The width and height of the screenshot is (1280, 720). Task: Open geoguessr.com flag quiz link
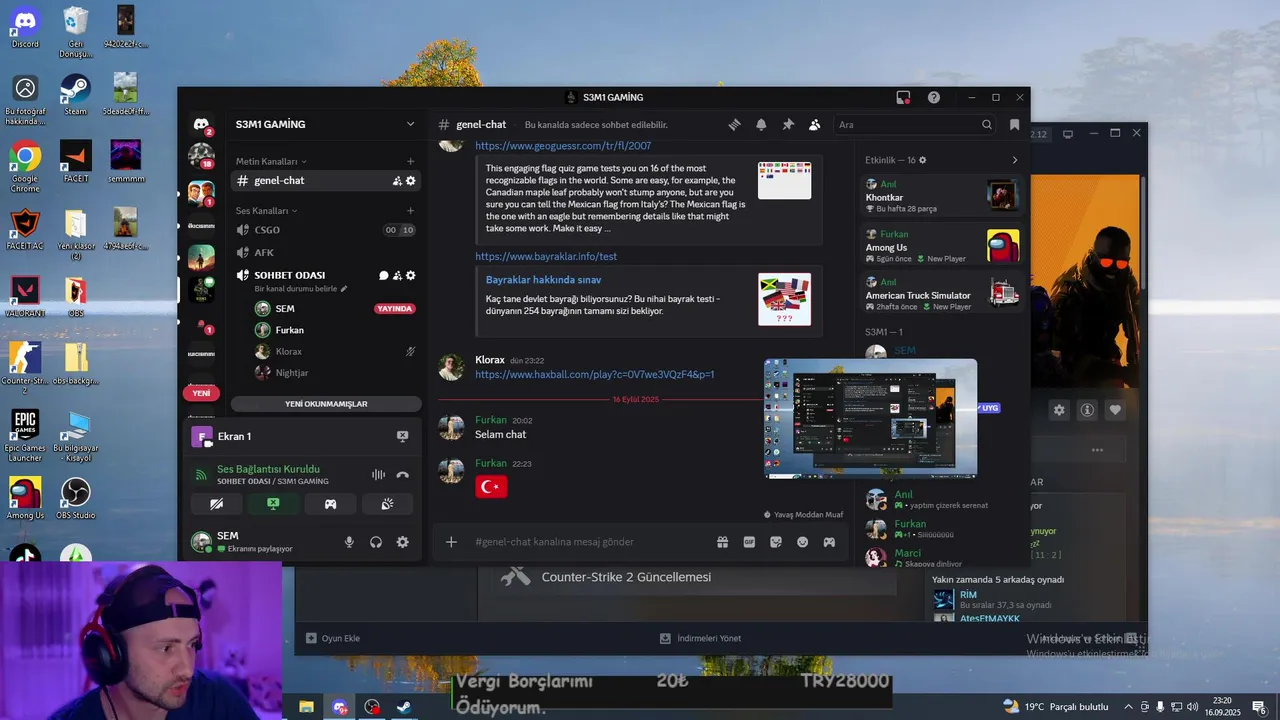tap(563, 146)
